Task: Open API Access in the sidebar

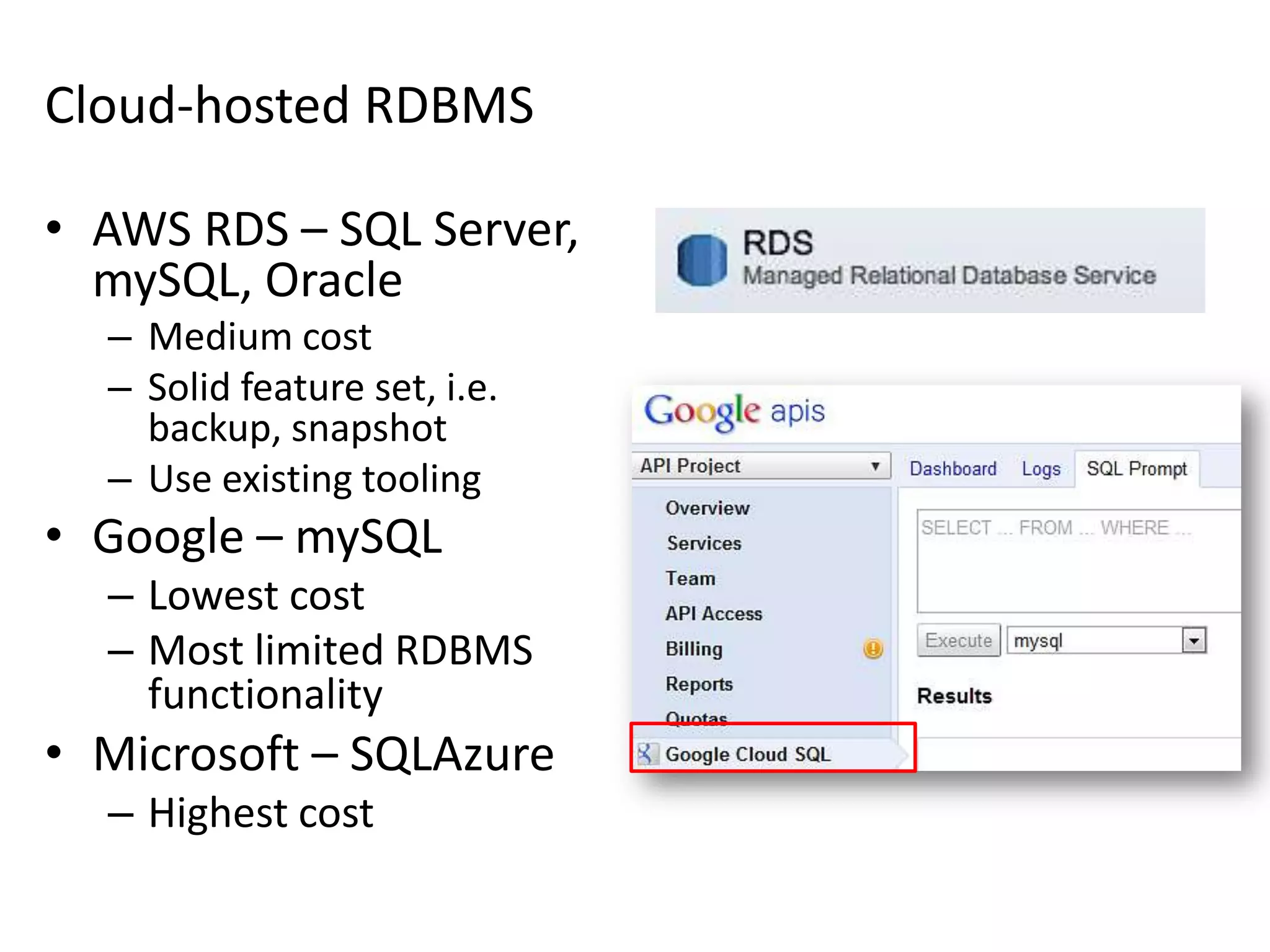Action: [714, 614]
